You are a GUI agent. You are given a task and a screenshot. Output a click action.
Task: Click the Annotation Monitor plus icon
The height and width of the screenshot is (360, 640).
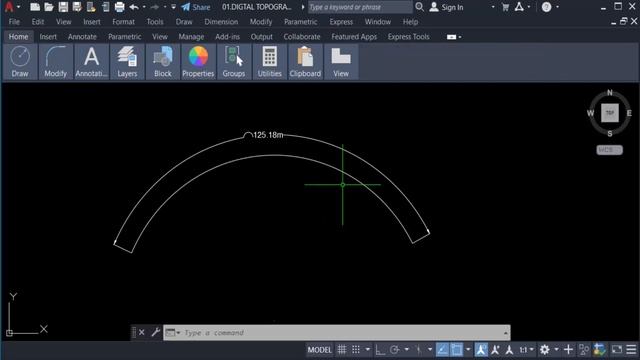(x=568, y=349)
